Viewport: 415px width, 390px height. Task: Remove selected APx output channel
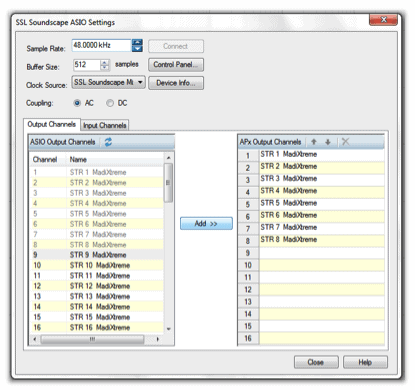346,142
